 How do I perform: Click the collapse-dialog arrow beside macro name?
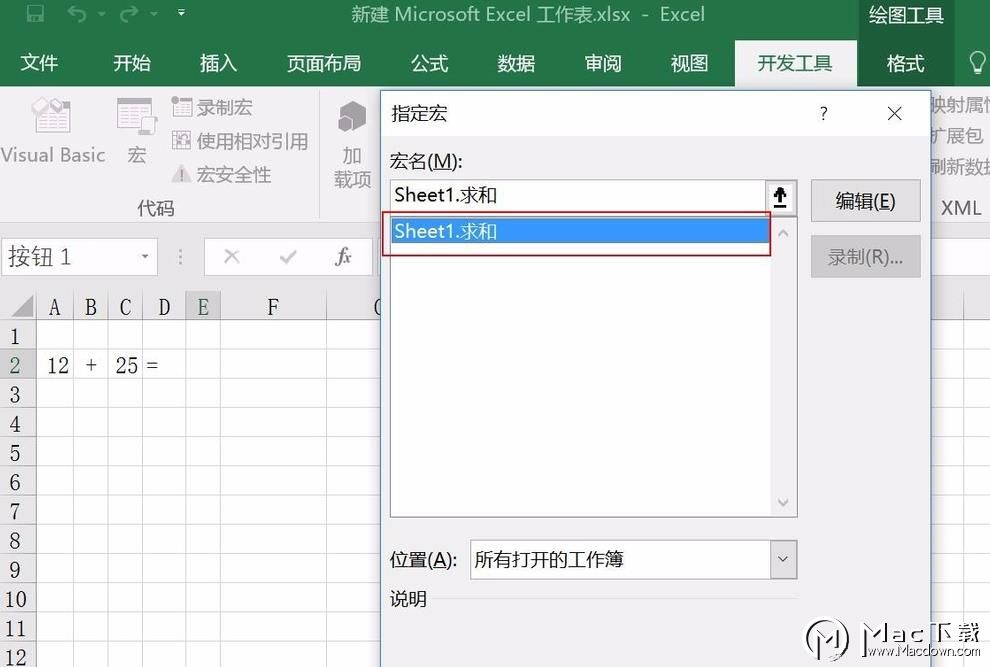click(780, 197)
